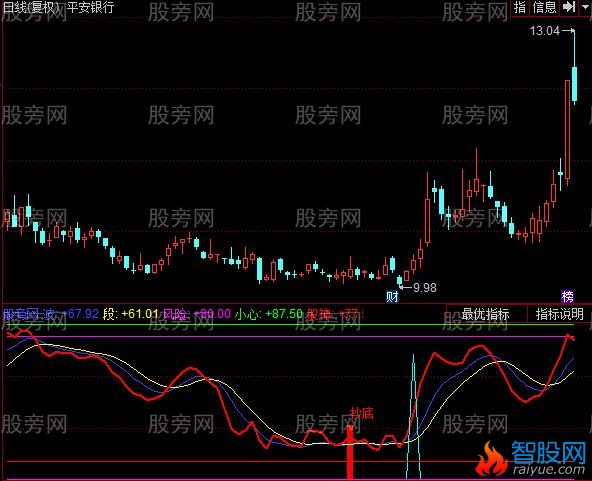Select the 日线(复权) period label
Image resolution: width=592 pixels, height=481 pixels.
coord(31,7)
